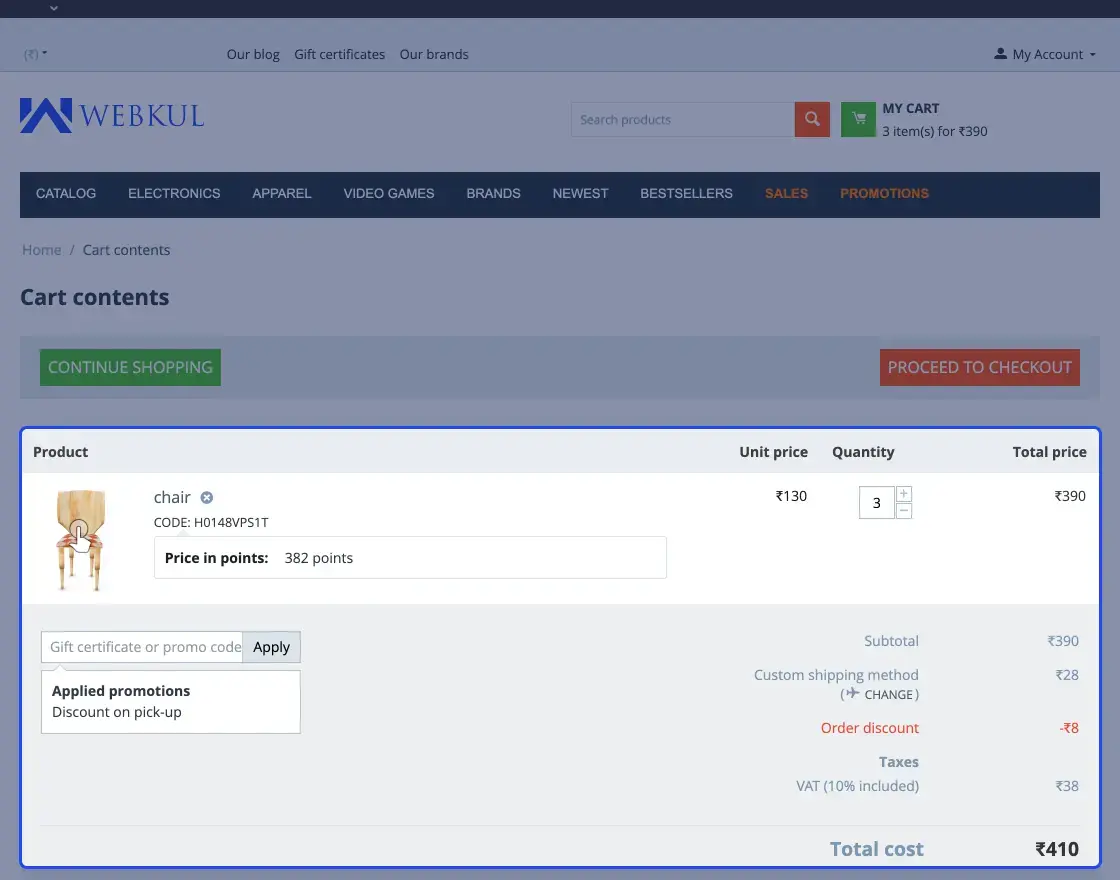The width and height of the screenshot is (1120, 880).
Task: Click in the Search products field
Action: point(682,120)
